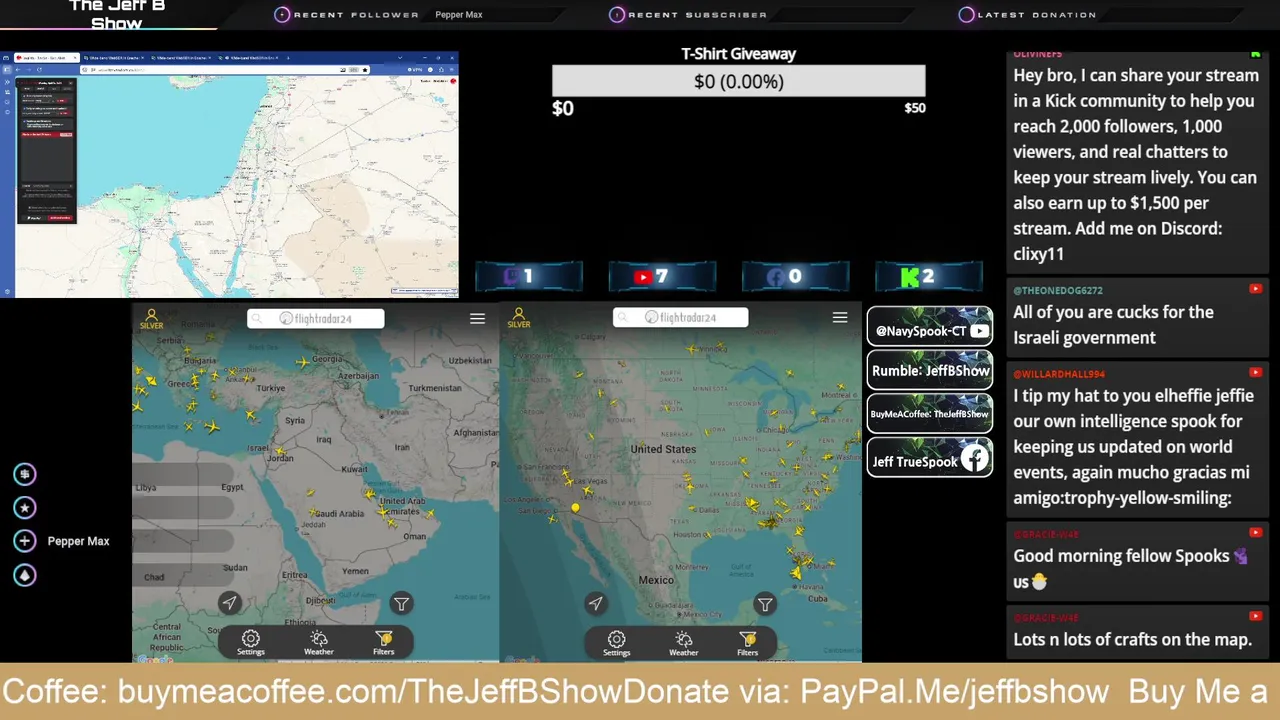Open Weather in the United States flightradar24 map
Viewport: 1280px width, 720px height.
tap(684, 642)
